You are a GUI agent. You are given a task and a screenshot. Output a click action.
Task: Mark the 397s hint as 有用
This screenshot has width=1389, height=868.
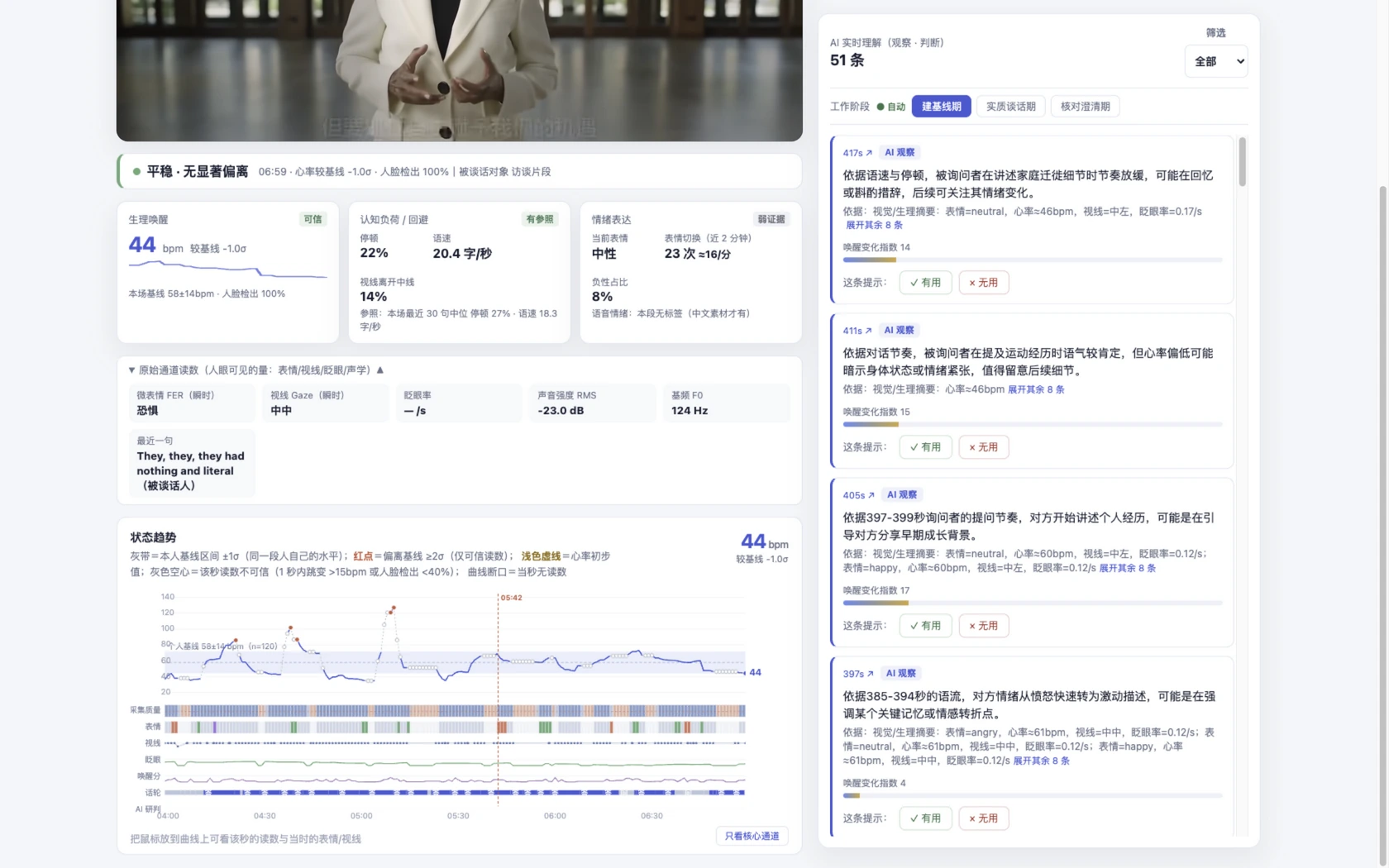click(925, 818)
